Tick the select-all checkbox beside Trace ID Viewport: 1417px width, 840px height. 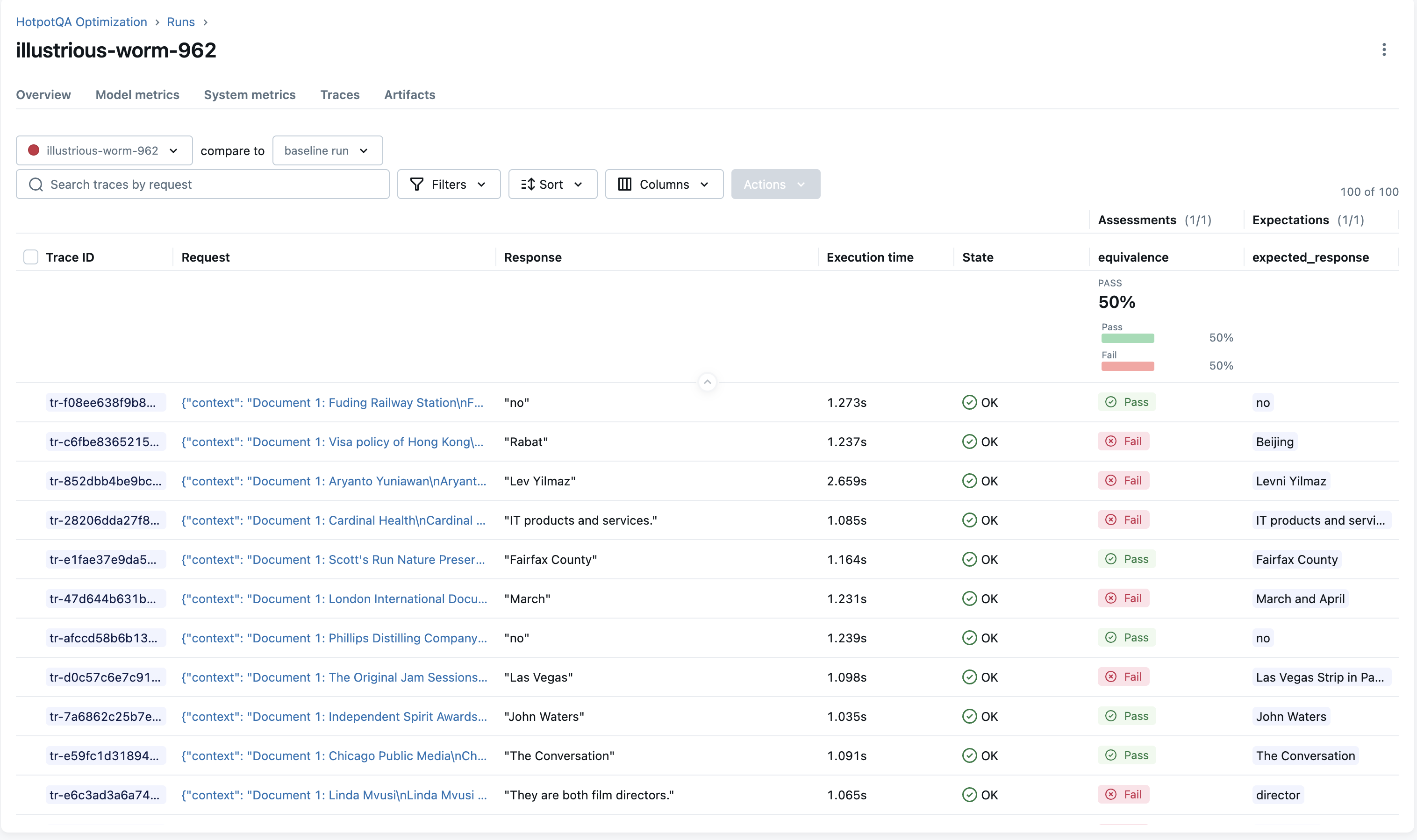pyautogui.click(x=31, y=257)
